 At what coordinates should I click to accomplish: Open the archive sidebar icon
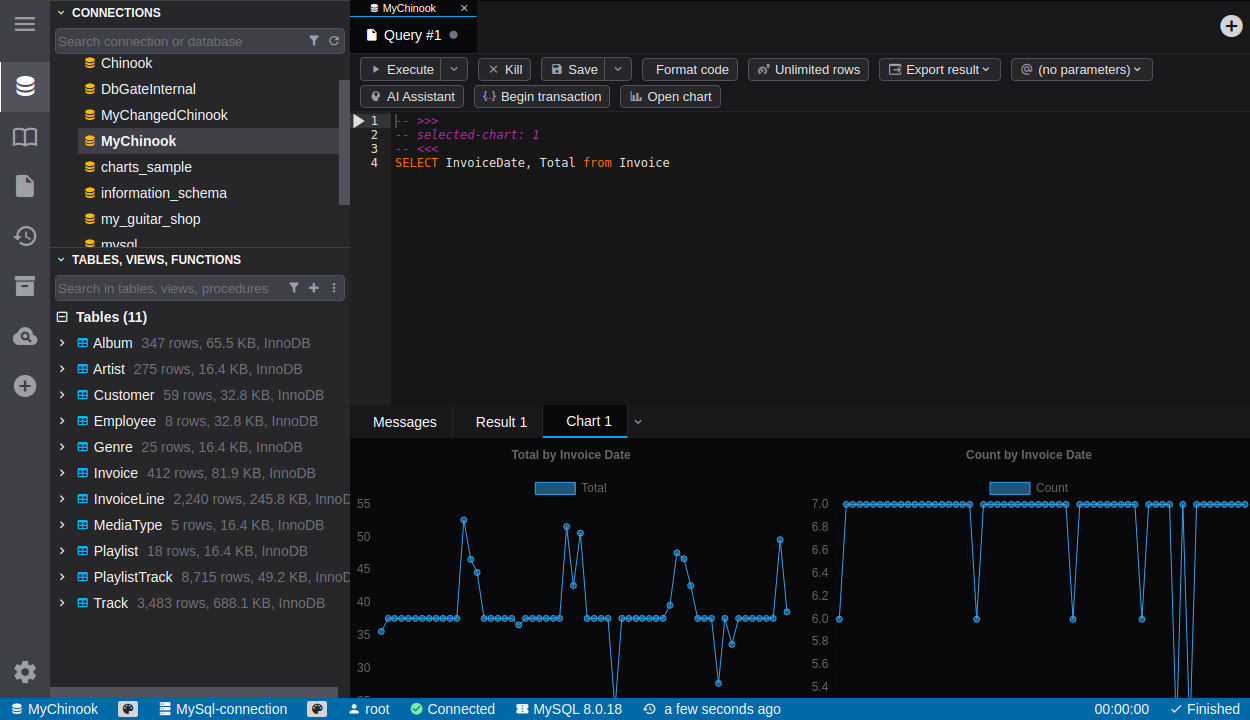(25, 286)
